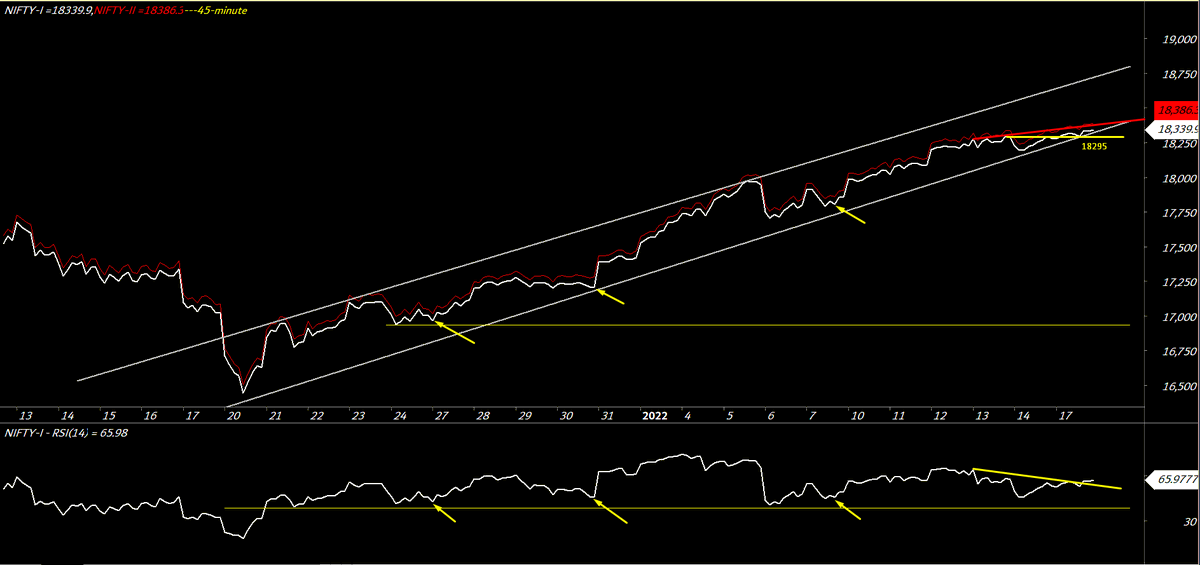Click date label 27 on time axis

point(441,414)
